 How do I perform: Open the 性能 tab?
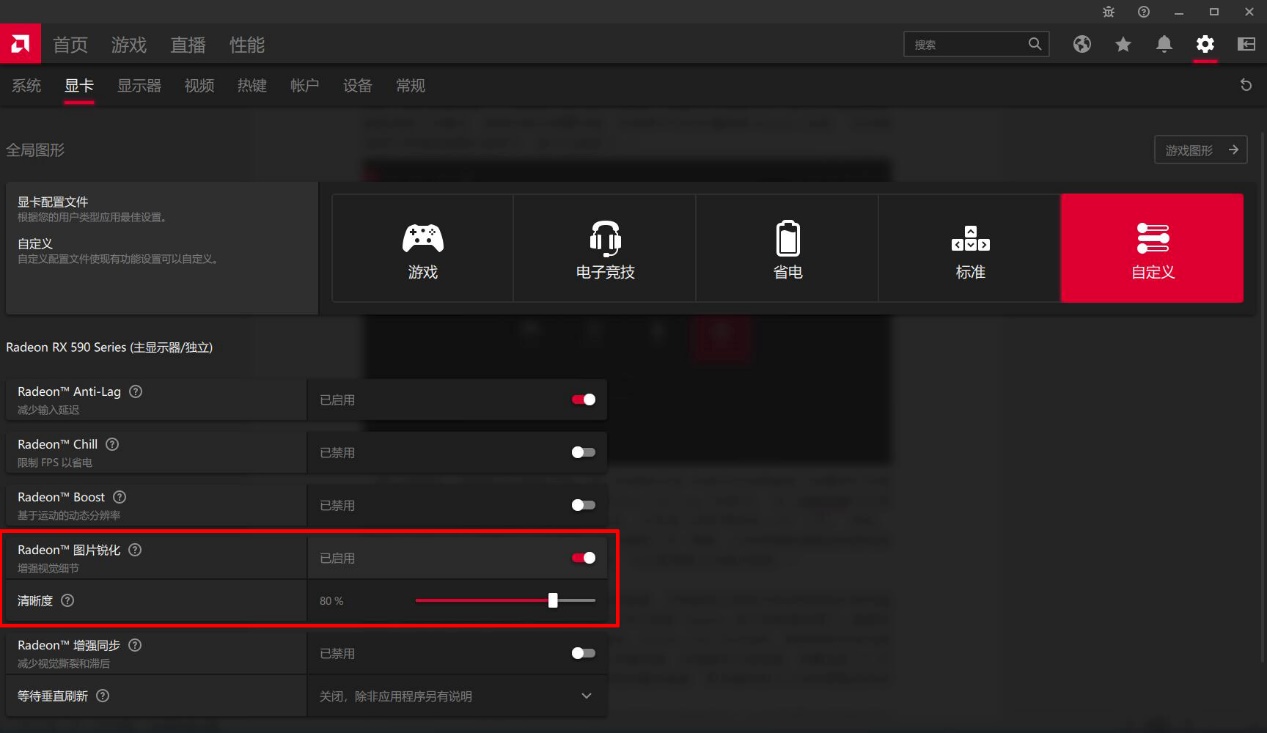point(247,45)
